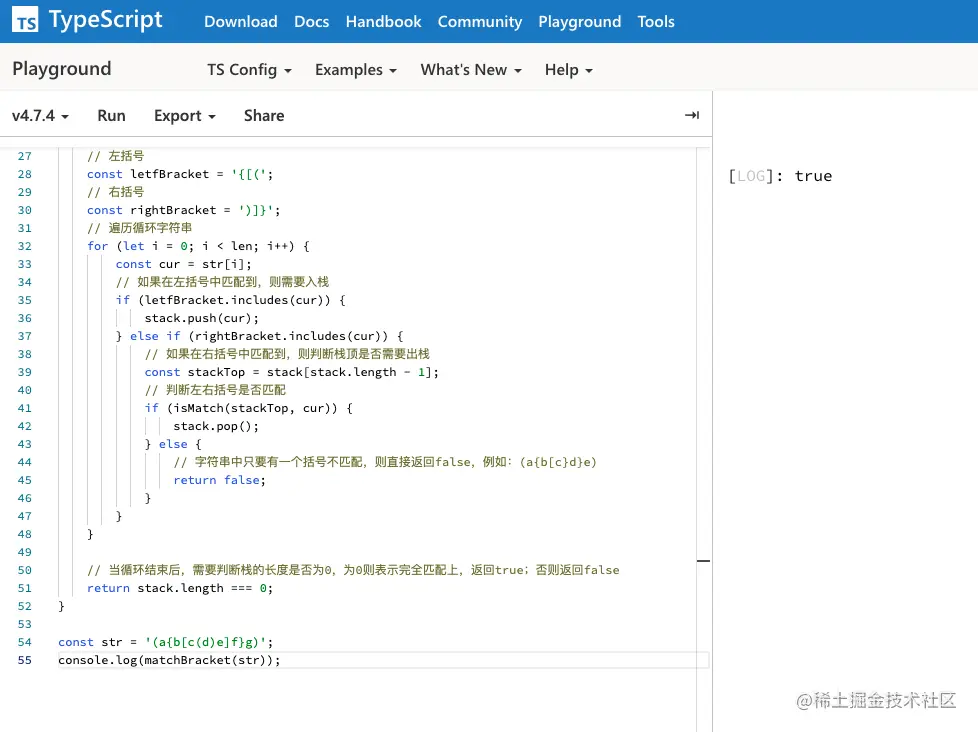Click the for loop header line
This screenshot has height=732, width=978.
click(198, 246)
